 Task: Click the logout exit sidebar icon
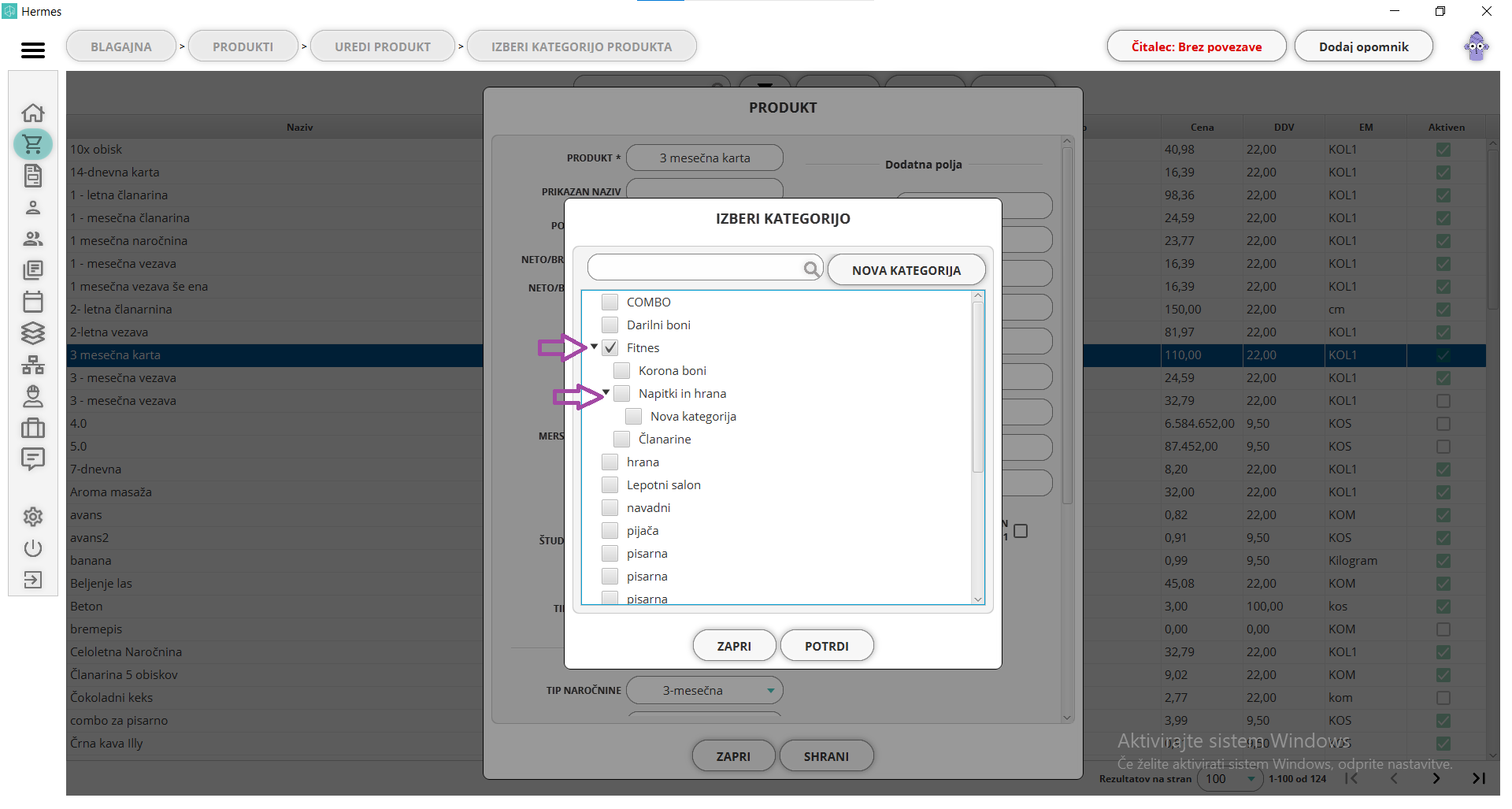click(x=33, y=580)
